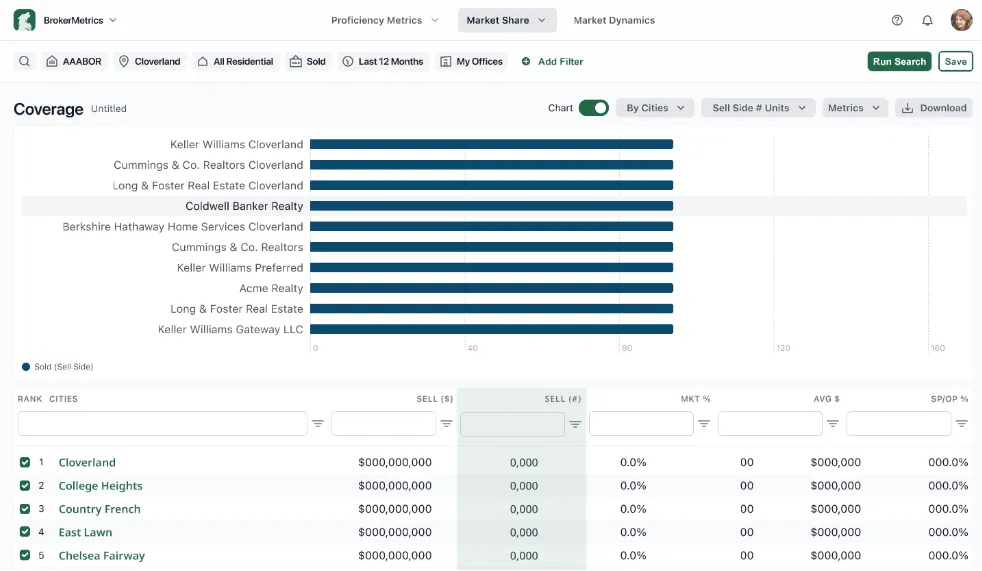
Task: Sort by the AVG $ column header
Action: [x=827, y=399]
